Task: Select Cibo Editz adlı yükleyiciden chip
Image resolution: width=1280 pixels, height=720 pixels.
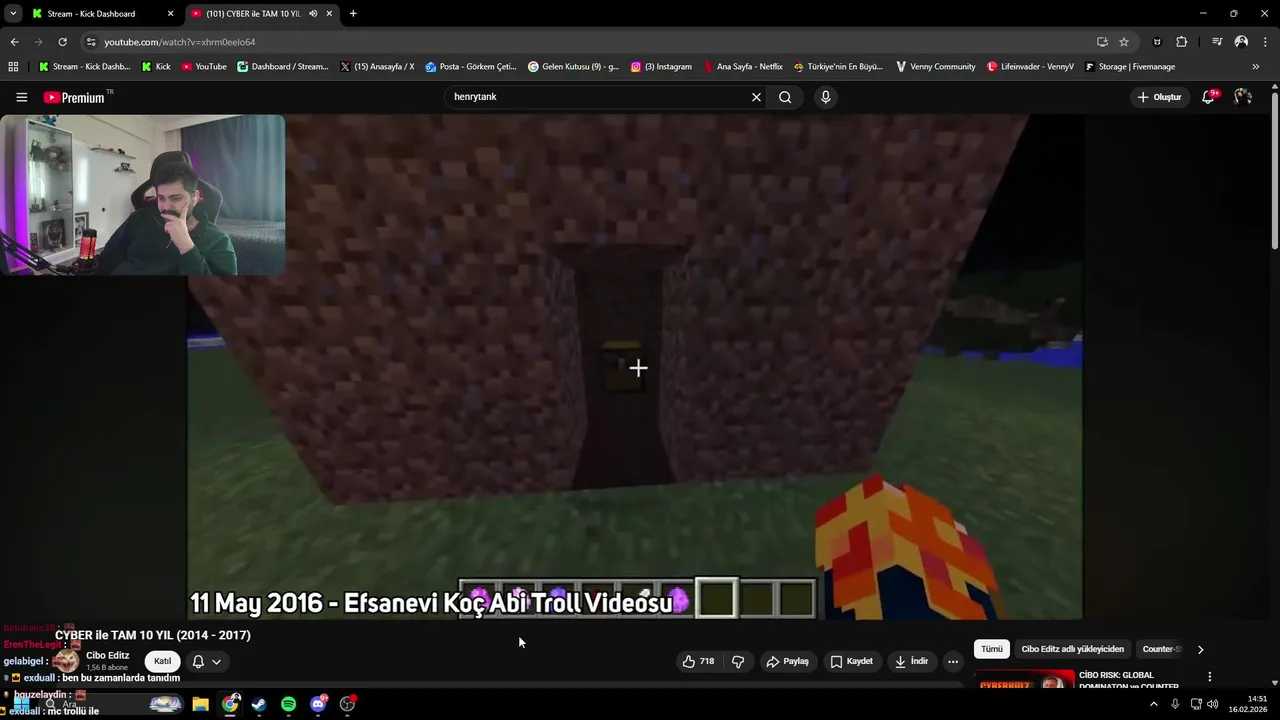Action: point(1073,649)
